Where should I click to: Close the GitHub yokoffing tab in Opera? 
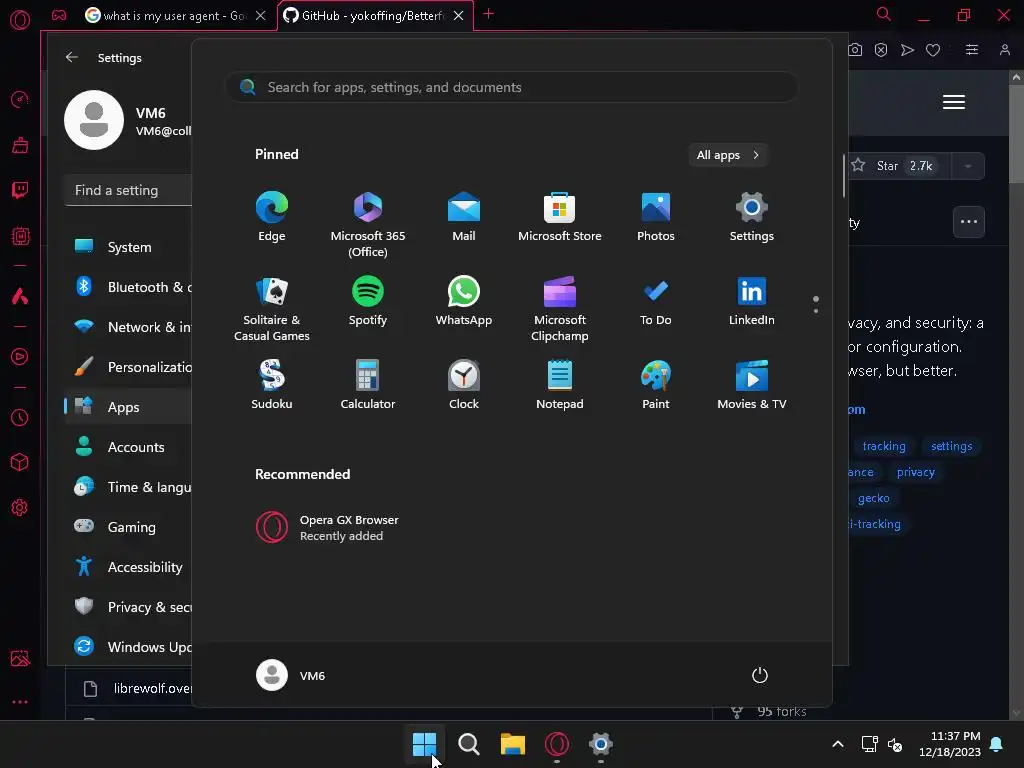[x=458, y=16]
